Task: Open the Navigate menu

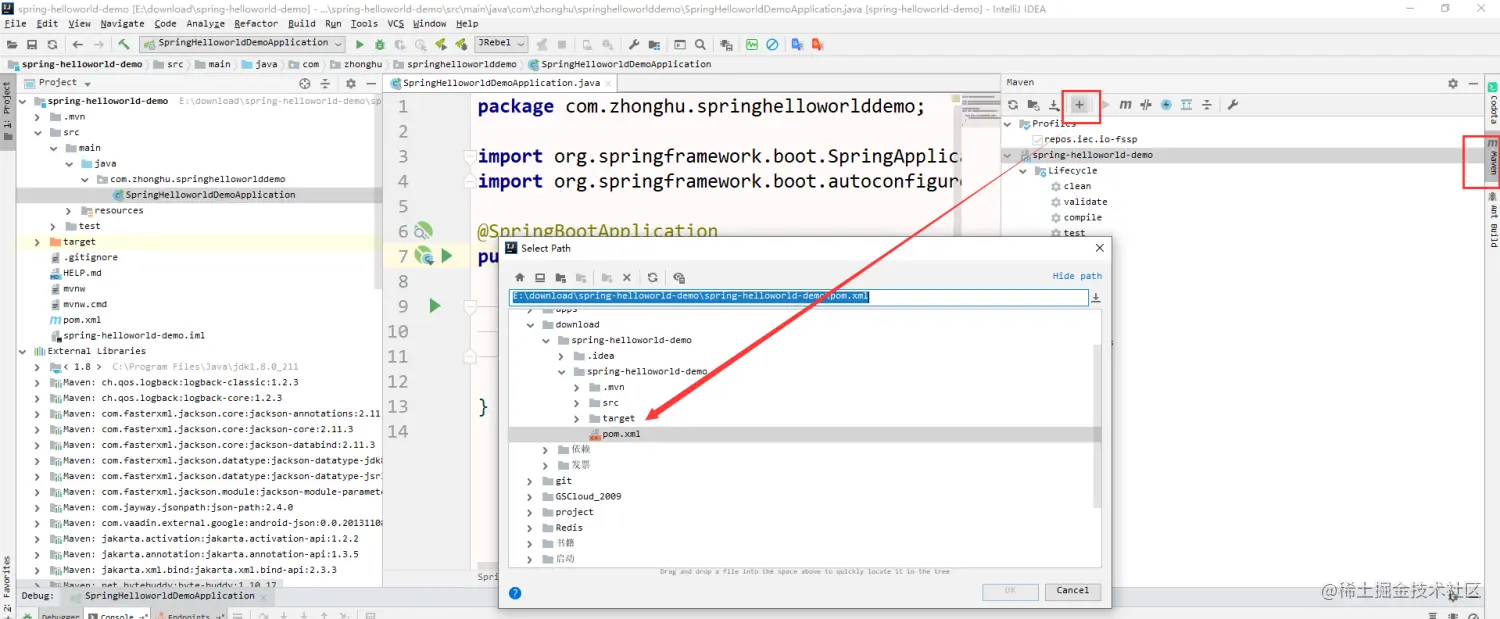Action: pos(122,24)
